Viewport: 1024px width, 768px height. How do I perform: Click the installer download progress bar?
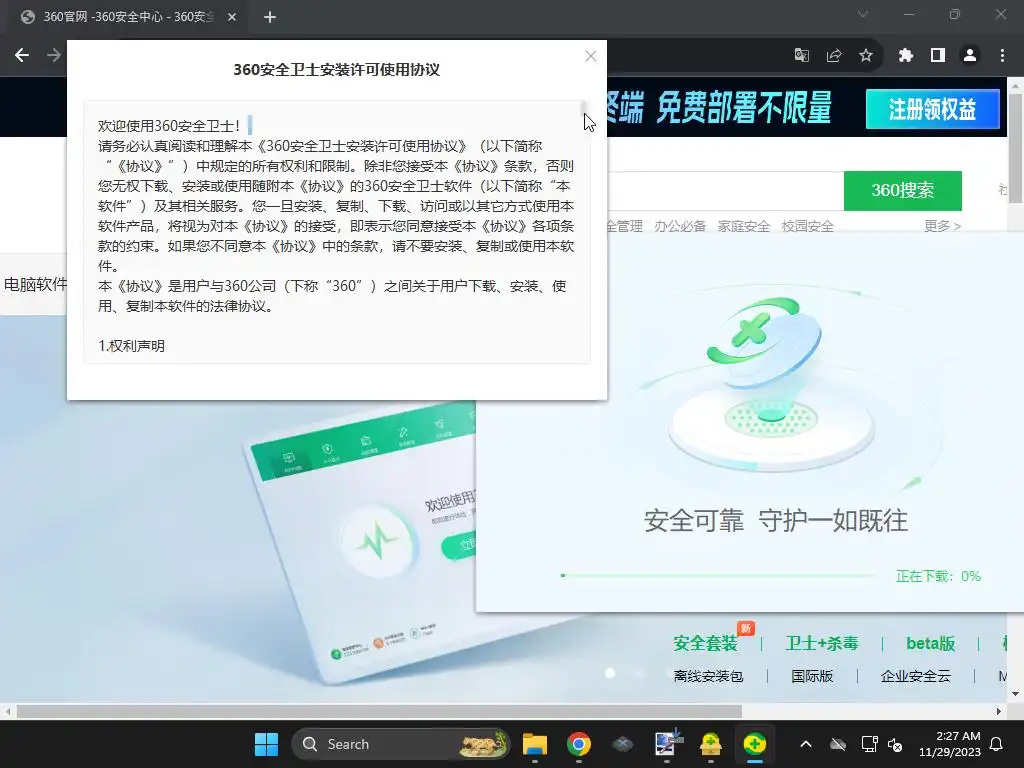pos(718,576)
